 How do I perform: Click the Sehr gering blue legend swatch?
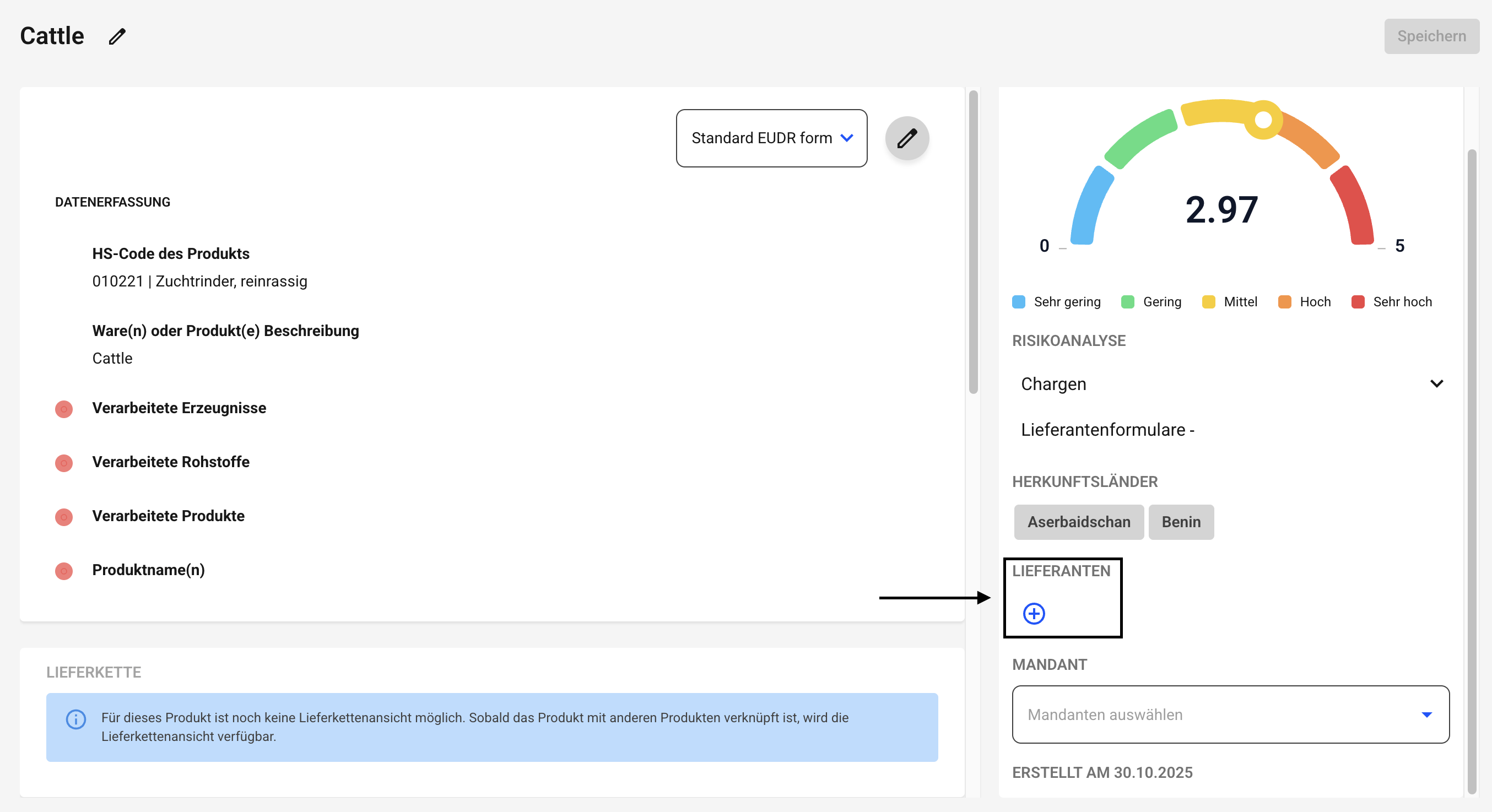click(x=1018, y=302)
